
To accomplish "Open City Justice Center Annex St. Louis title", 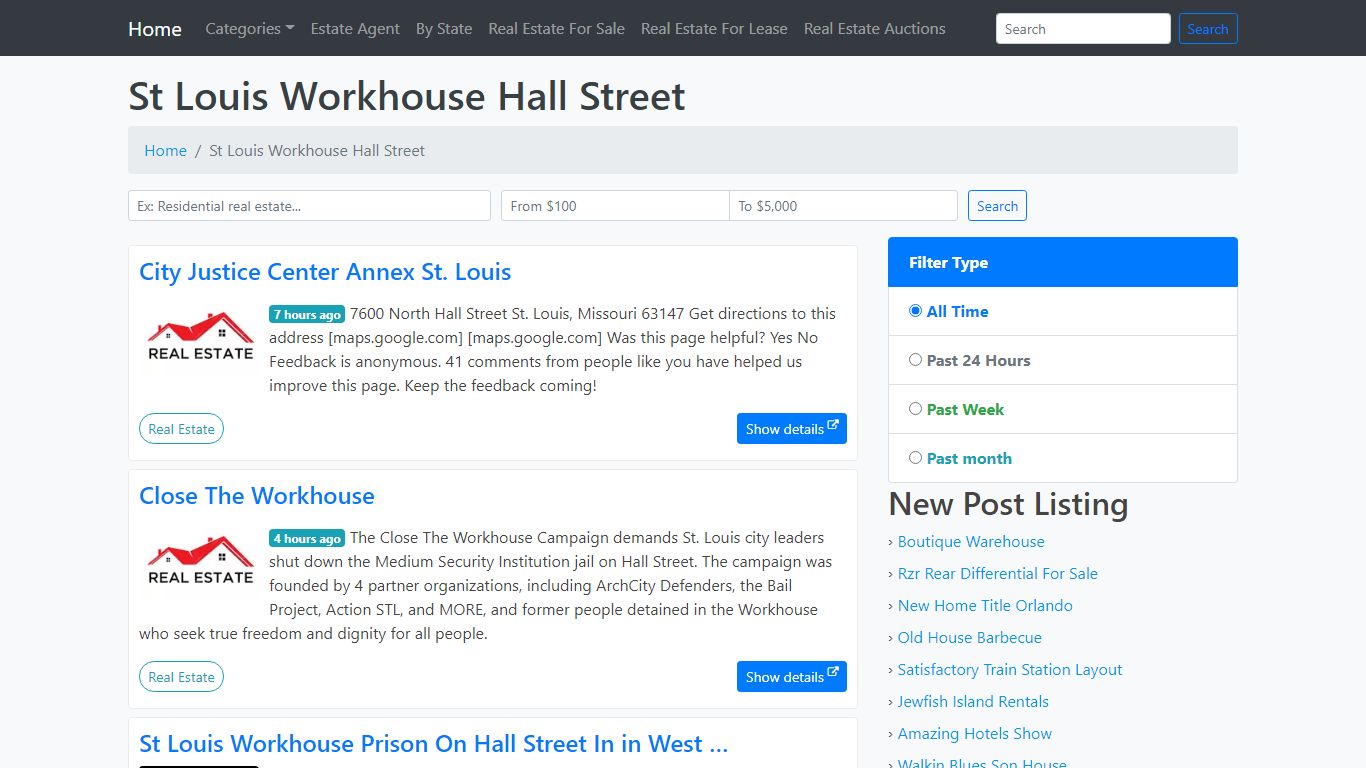I will [325, 272].
